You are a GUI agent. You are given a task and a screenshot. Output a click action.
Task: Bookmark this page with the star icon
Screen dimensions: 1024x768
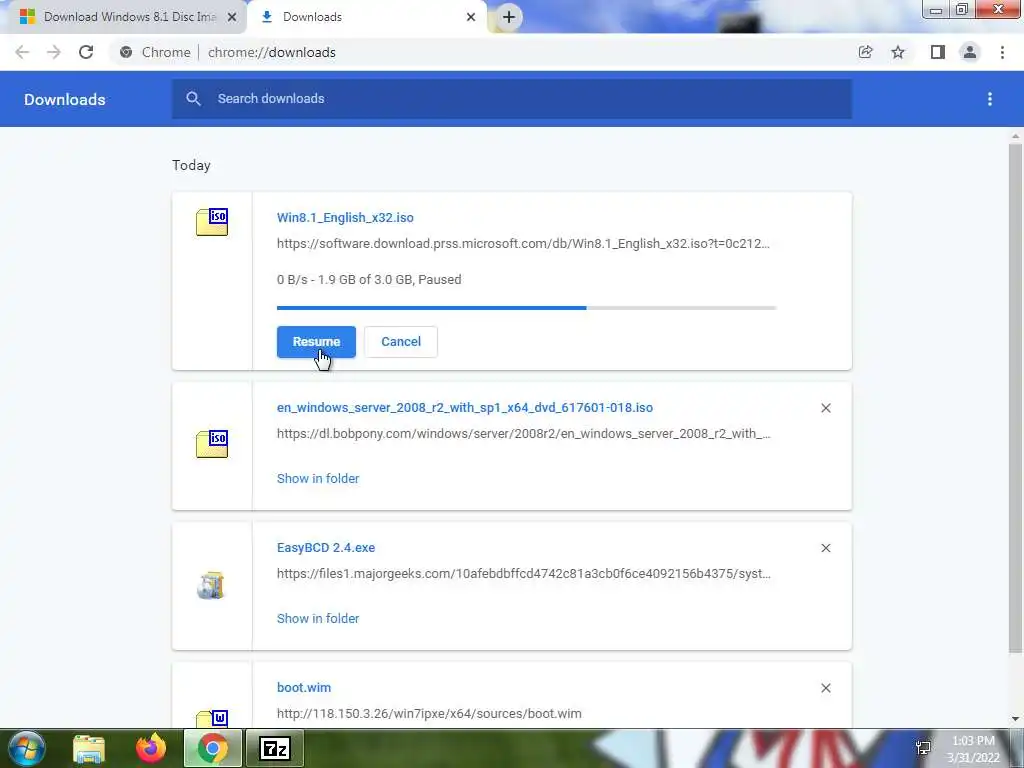click(x=898, y=52)
